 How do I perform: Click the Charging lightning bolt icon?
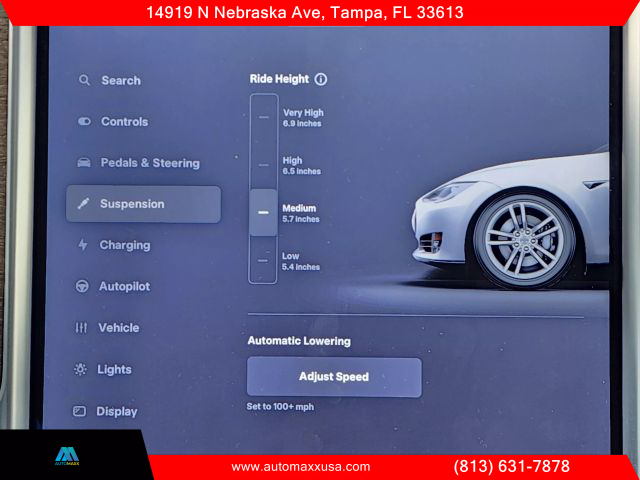pos(82,245)
